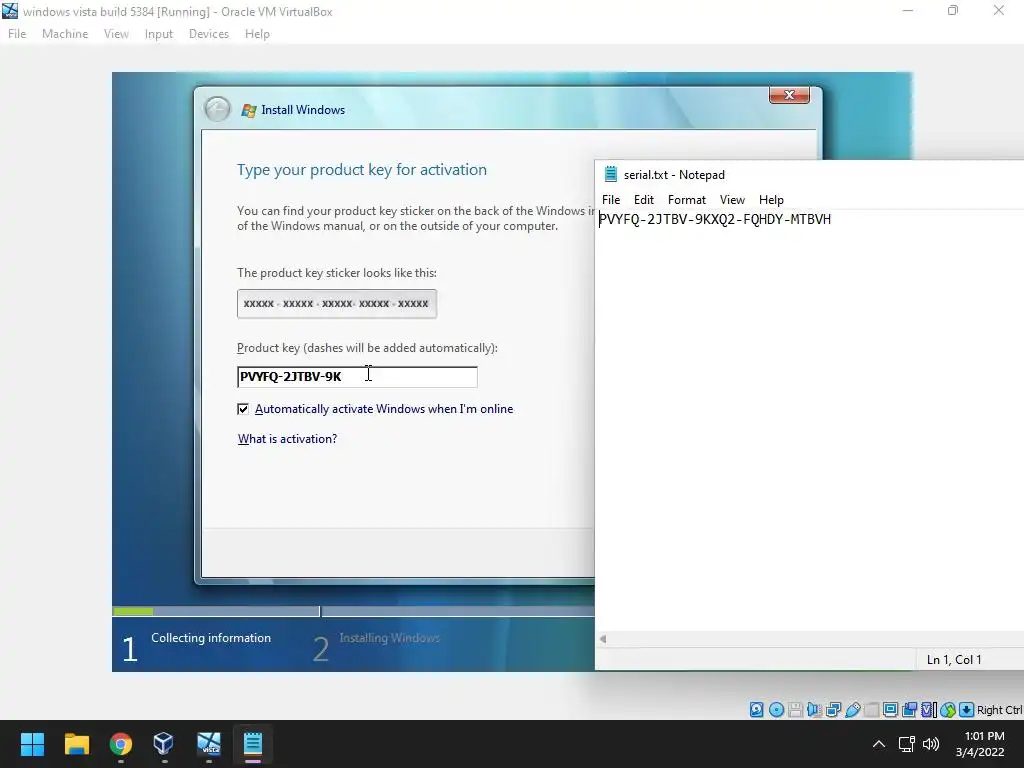Click the VirtualBox window title bar icon
1024x768 pixels.
pyautogui.click(x=10, y=11)
